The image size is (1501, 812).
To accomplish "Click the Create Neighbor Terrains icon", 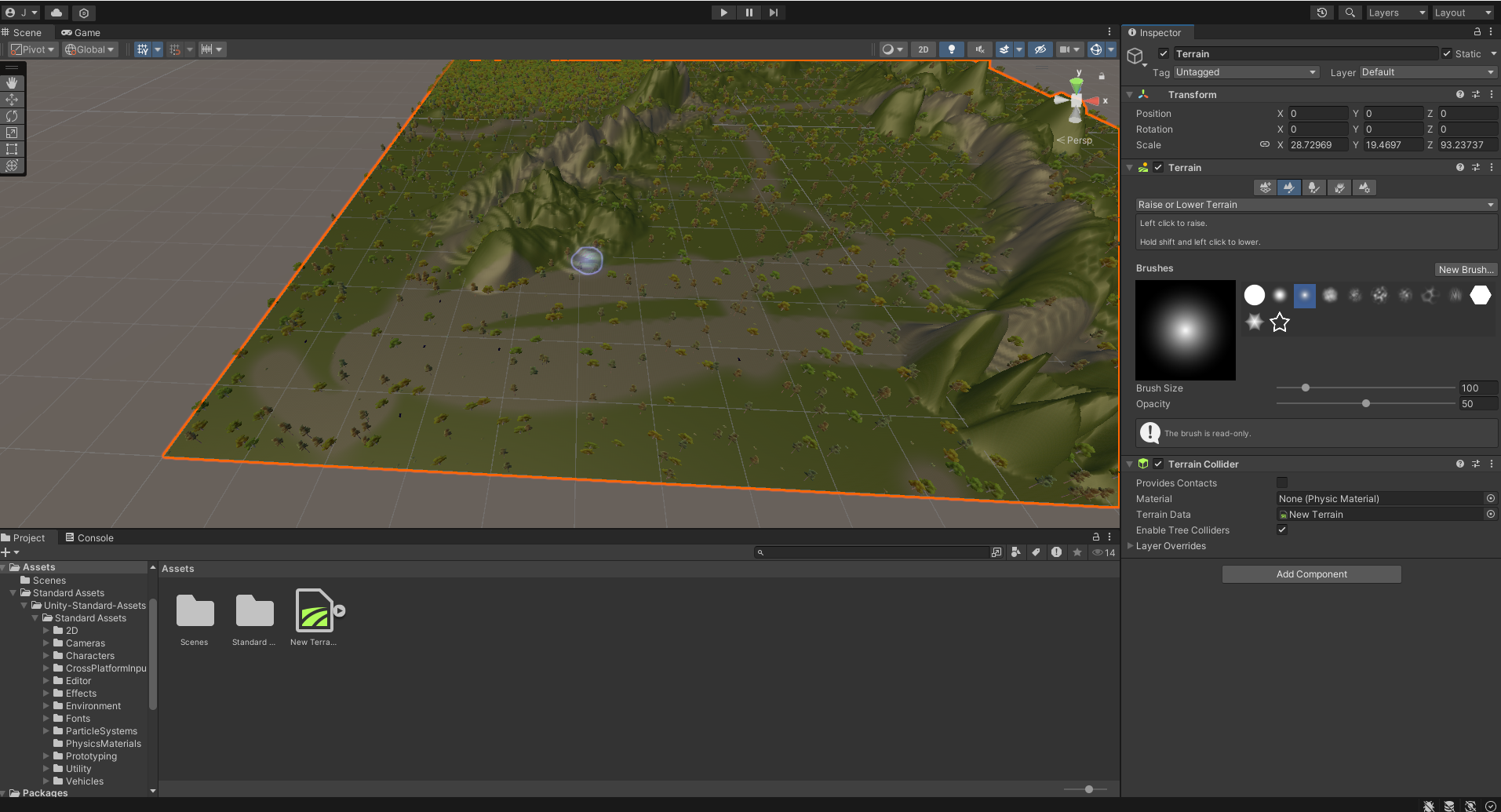I will pos(1265,188).
